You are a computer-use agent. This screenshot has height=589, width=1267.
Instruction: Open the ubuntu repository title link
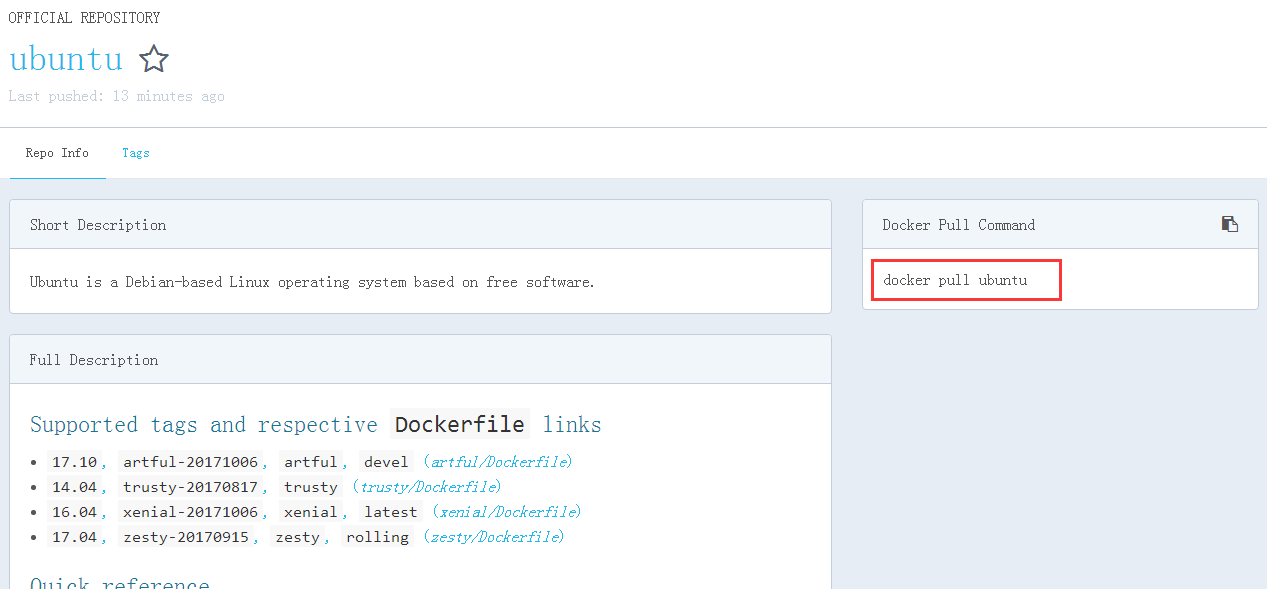tap(66, 58)
